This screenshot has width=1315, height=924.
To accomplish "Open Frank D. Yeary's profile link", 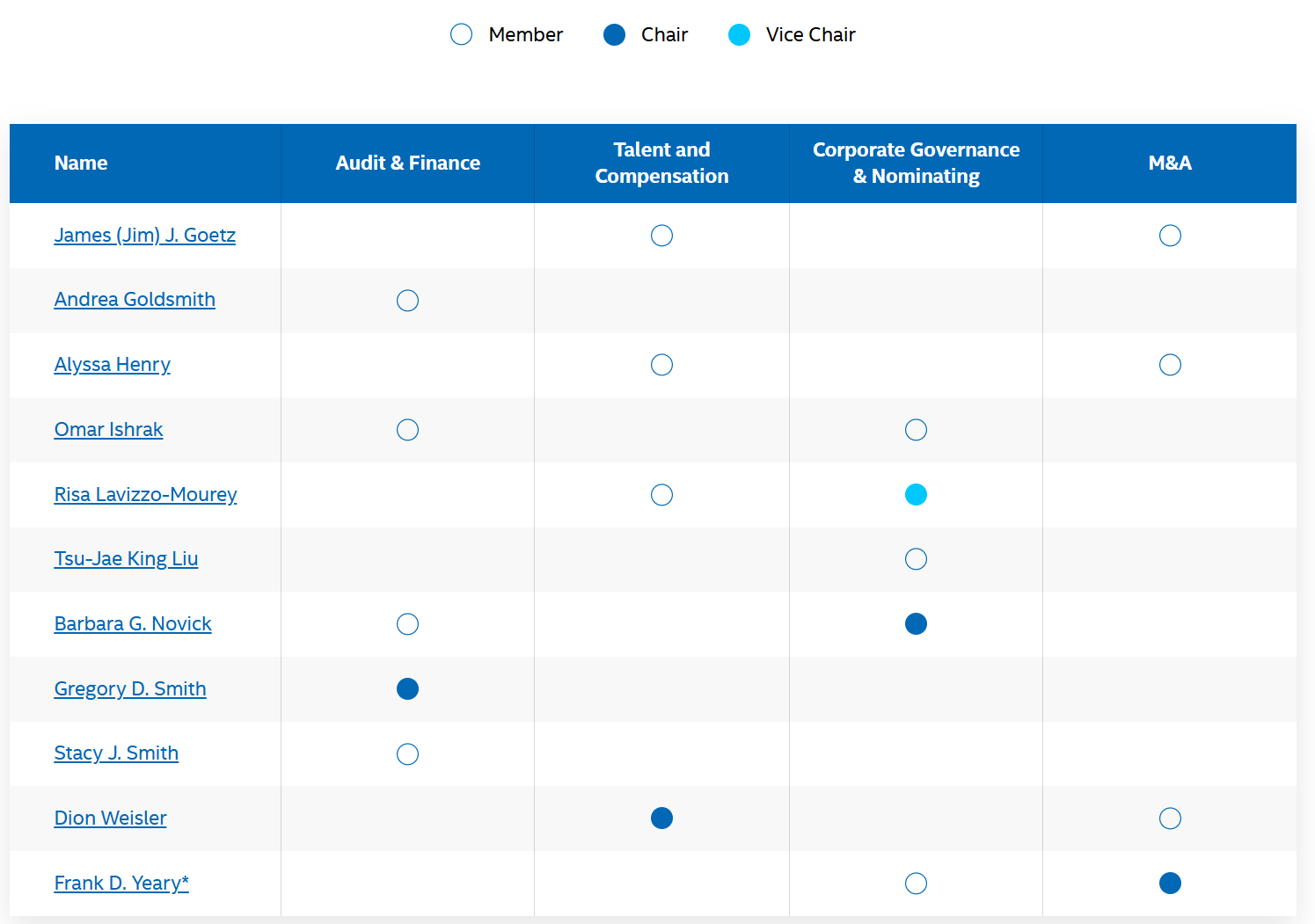I will click(121, 884).
